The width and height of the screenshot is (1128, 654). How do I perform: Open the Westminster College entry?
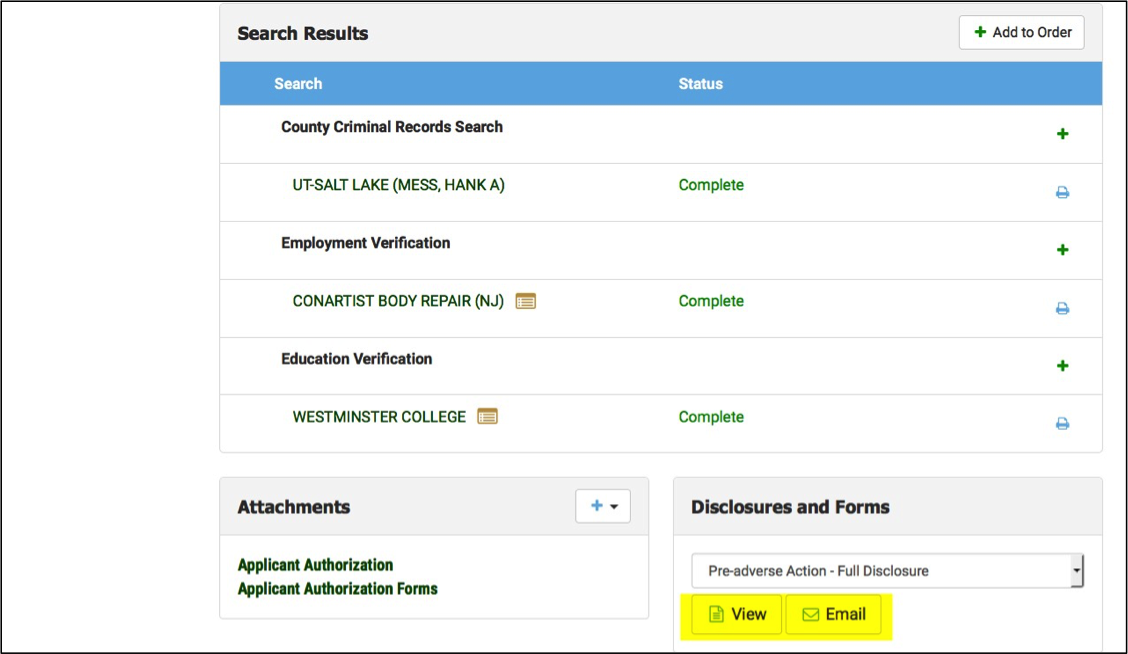tap(379, 417)
